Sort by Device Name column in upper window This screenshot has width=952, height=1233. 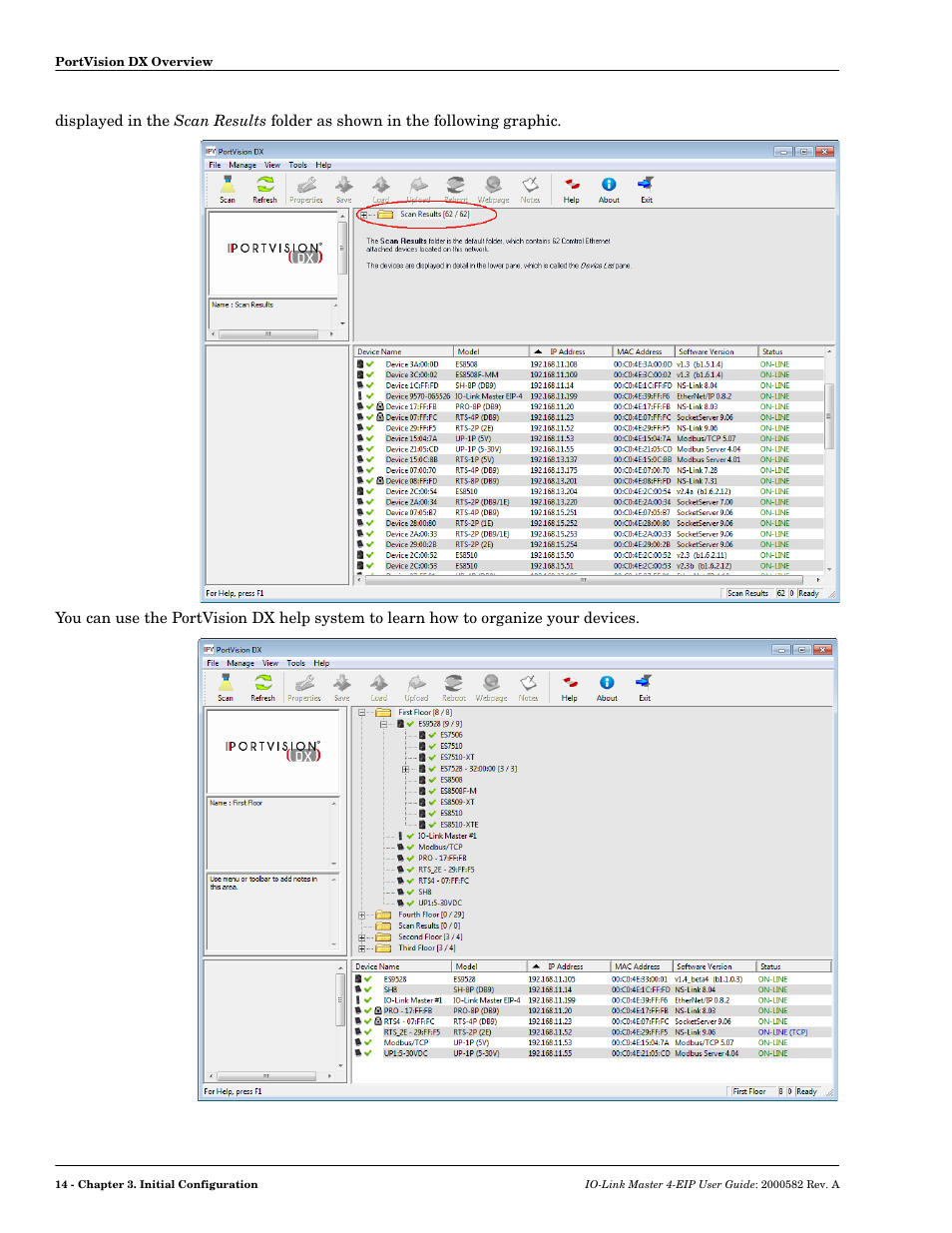tap(404, 351)
